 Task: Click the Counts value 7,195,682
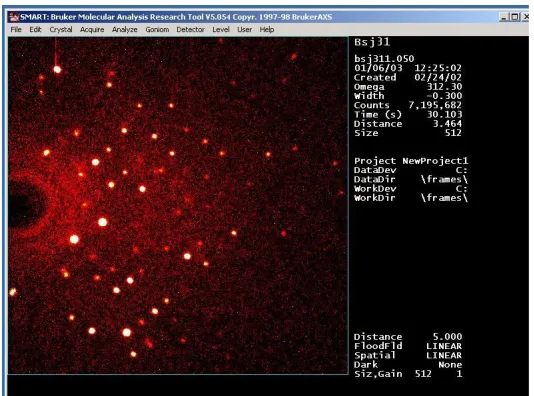[435, 105]
